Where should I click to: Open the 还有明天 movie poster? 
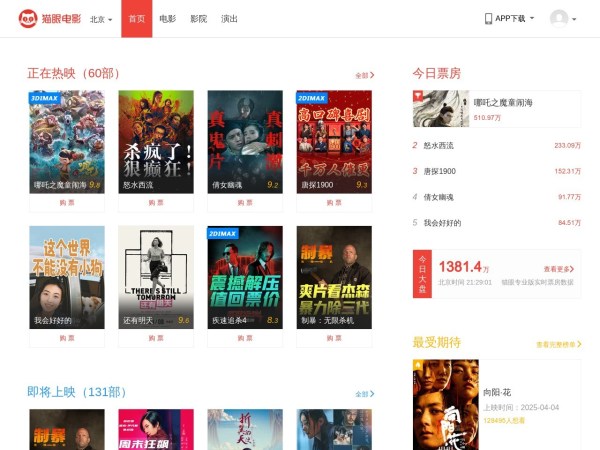click(x=156, y=270)
